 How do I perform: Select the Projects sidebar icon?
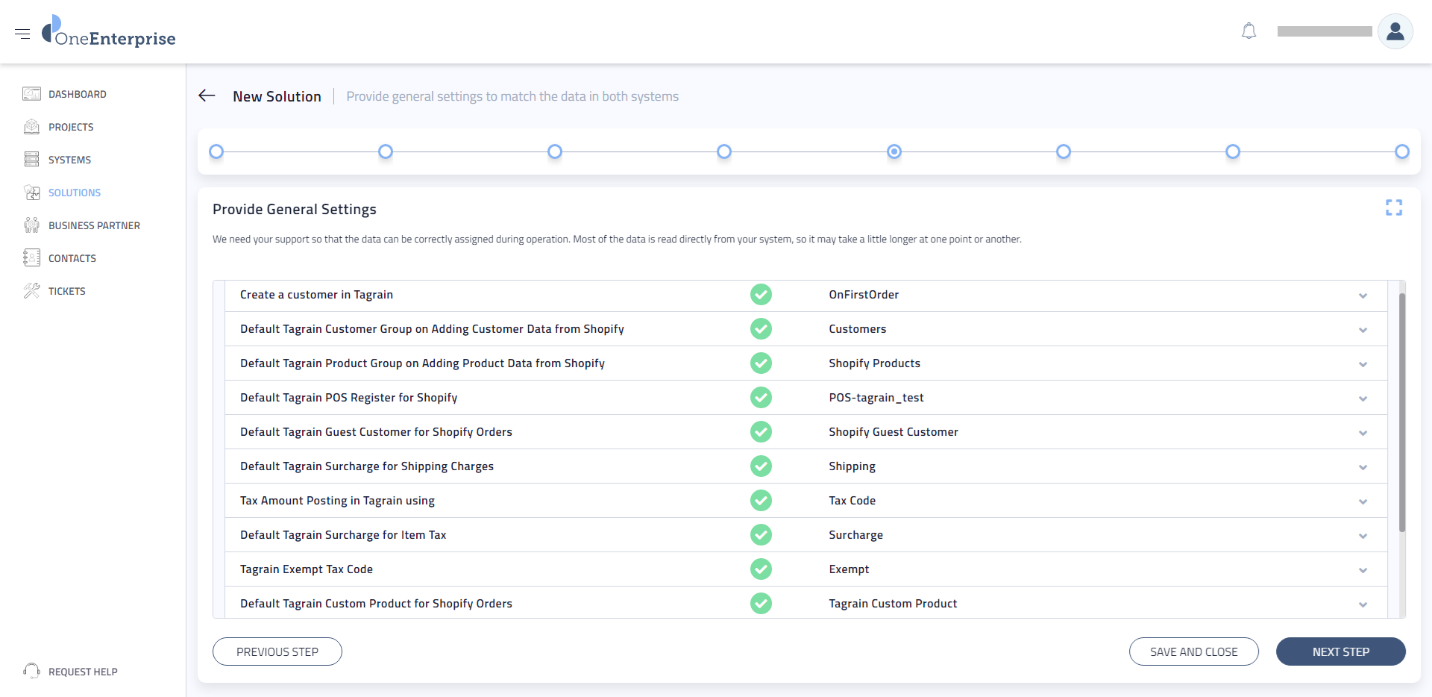[30, 126]
